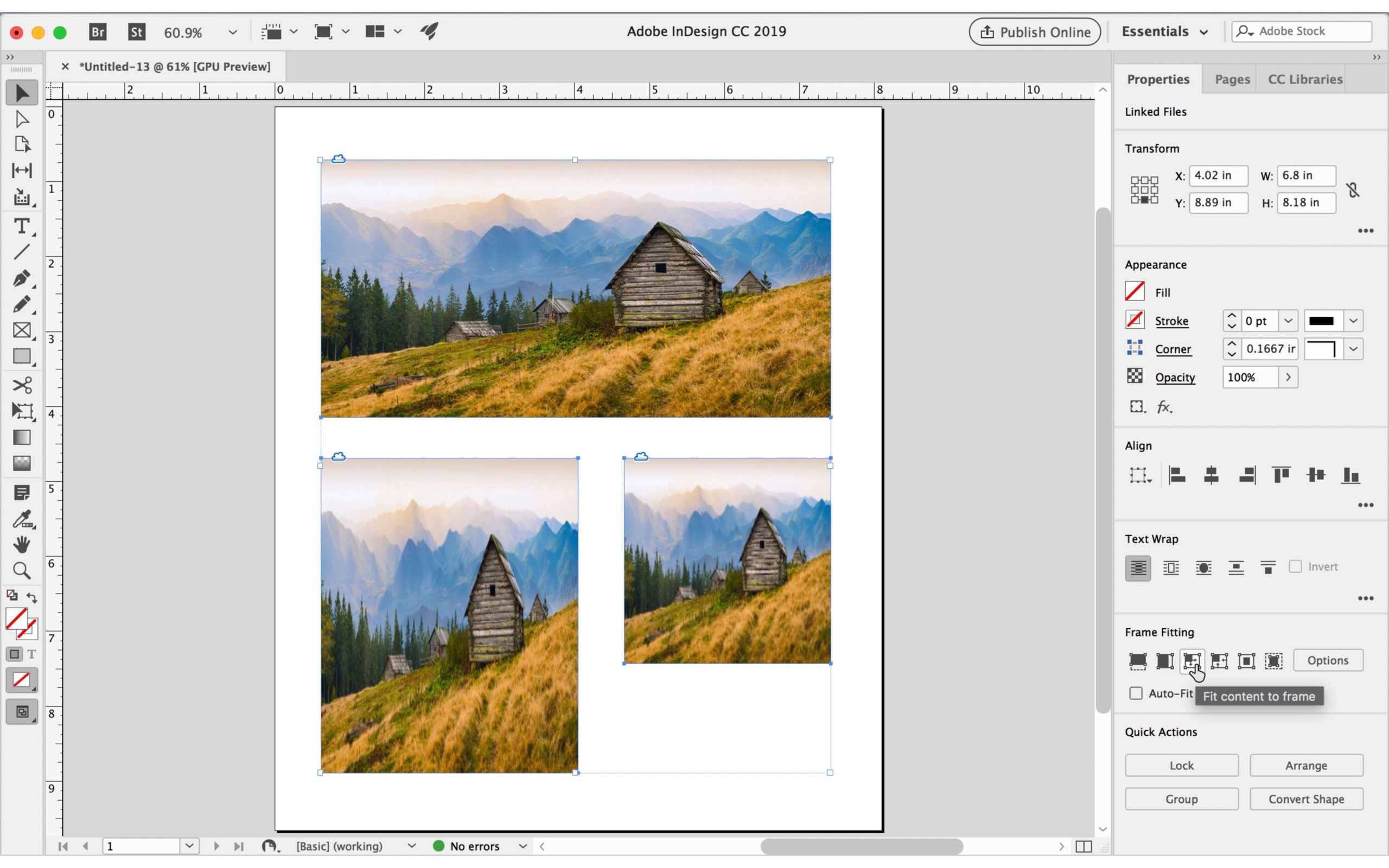
Task: Open the fx effects menu
Action: tap(1164, 407)
